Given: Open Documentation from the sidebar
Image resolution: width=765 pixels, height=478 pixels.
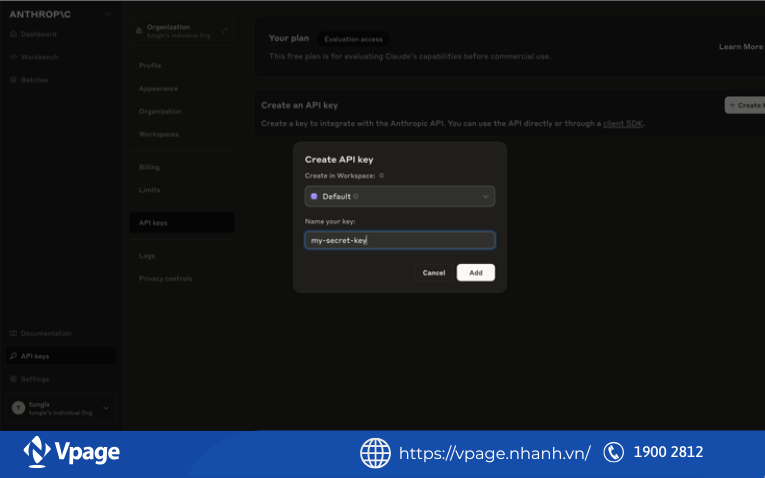Looking at the screenshot, I should [x=46, y=334].
